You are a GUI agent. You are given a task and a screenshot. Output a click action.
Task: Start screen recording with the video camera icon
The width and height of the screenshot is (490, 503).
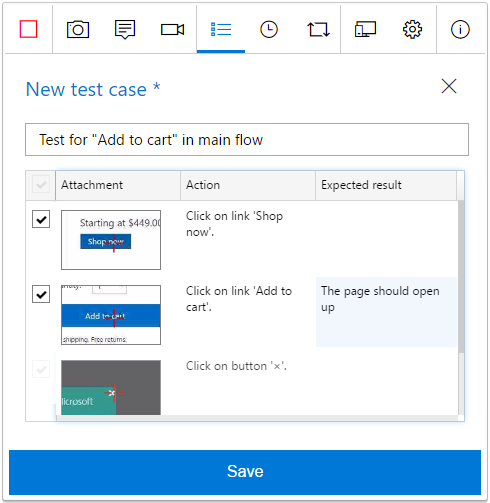point(172,29)
